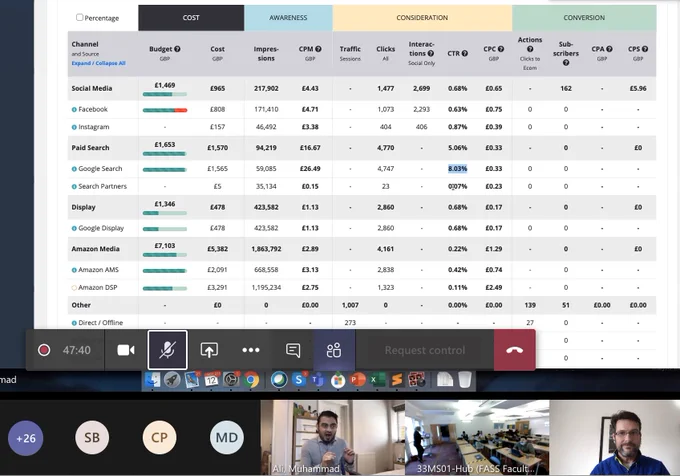This screenshot has height=476, width=680.
Task: Click the CPC help question icon
Action: pyautogui.click(x=501, y=49)
